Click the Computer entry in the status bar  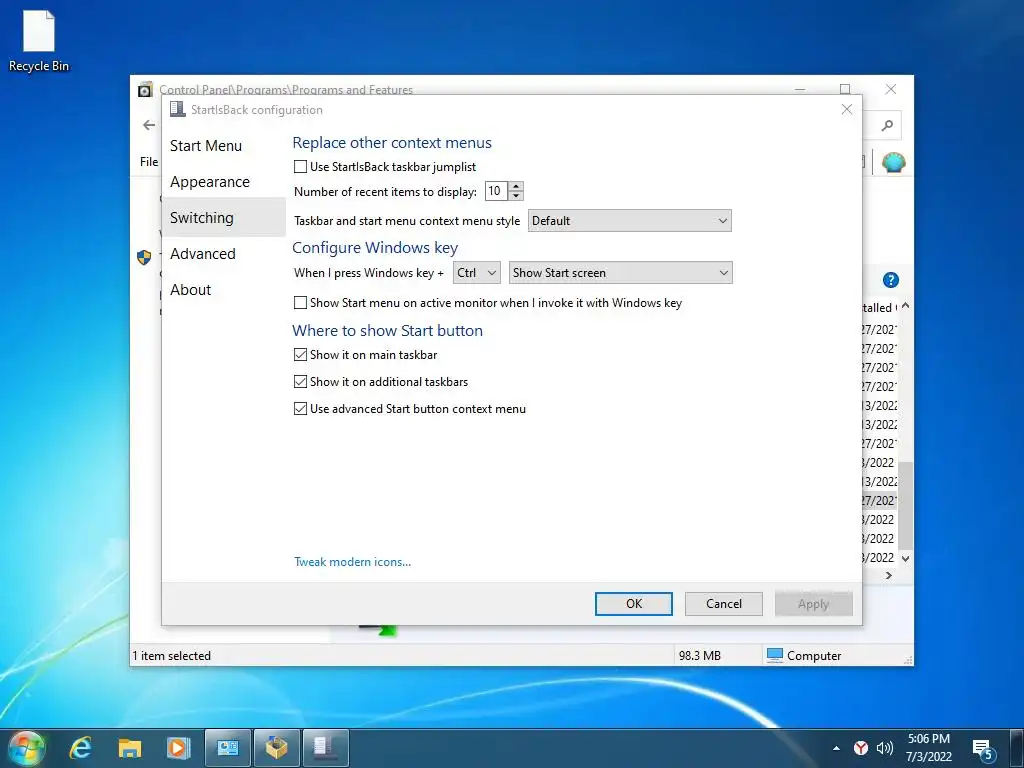pyautogui.click(x=804, y=655)
